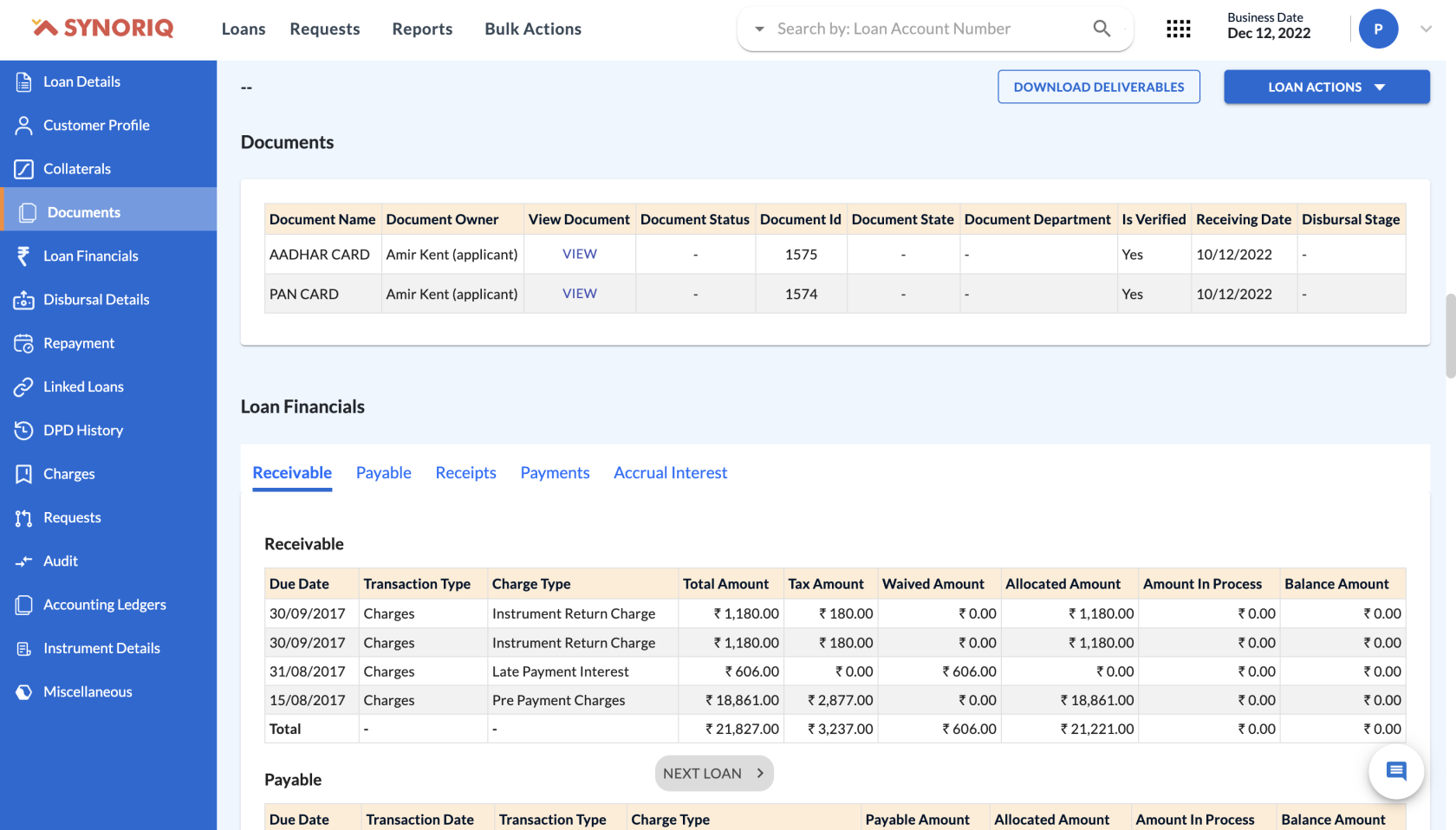This screenshot has height=830, width=1456.
Task: Go to Customer Profile section
Action: click(x=96, y=126)
